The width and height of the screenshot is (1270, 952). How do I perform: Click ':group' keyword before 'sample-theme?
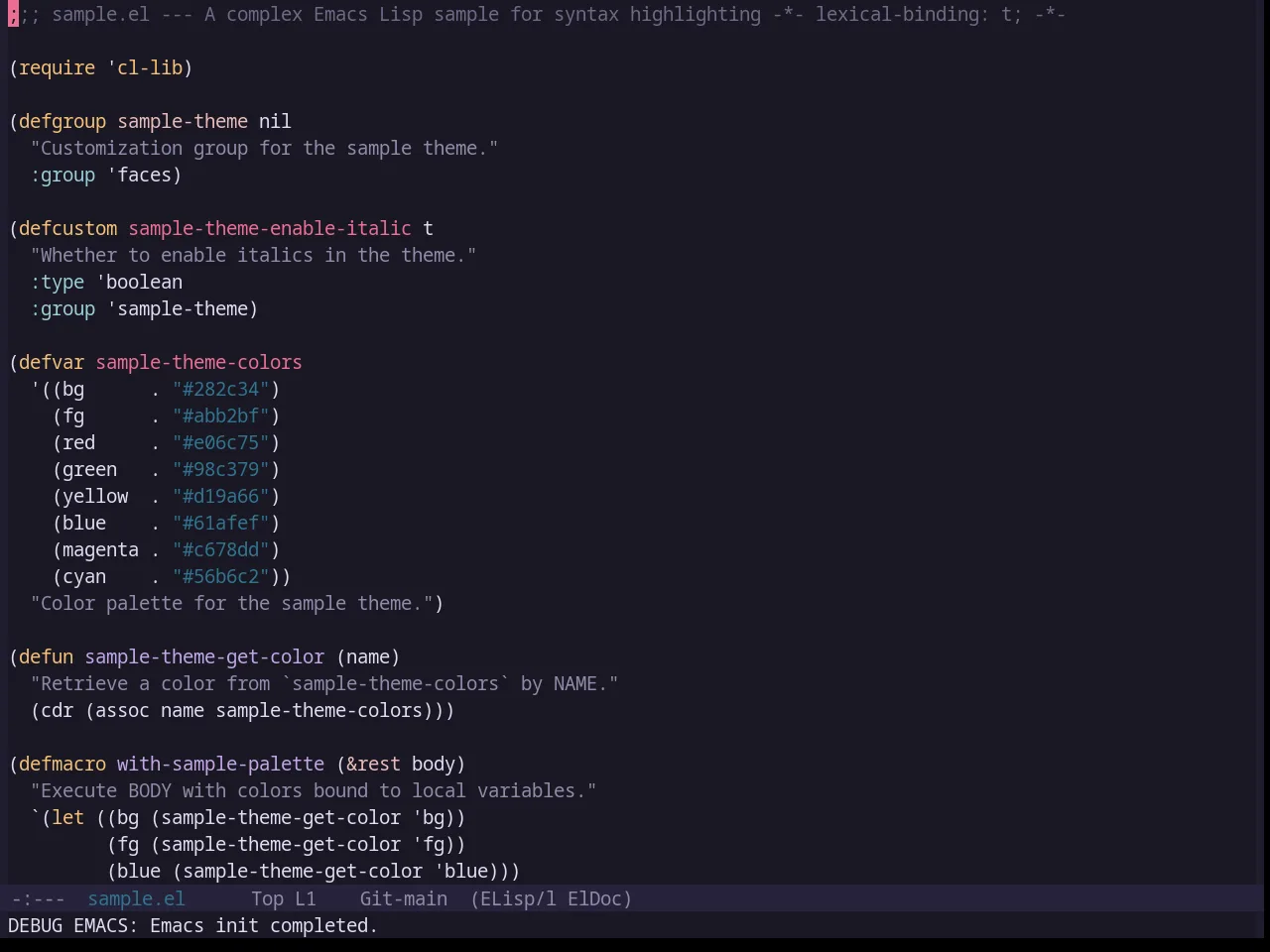(x=63, y=308)
